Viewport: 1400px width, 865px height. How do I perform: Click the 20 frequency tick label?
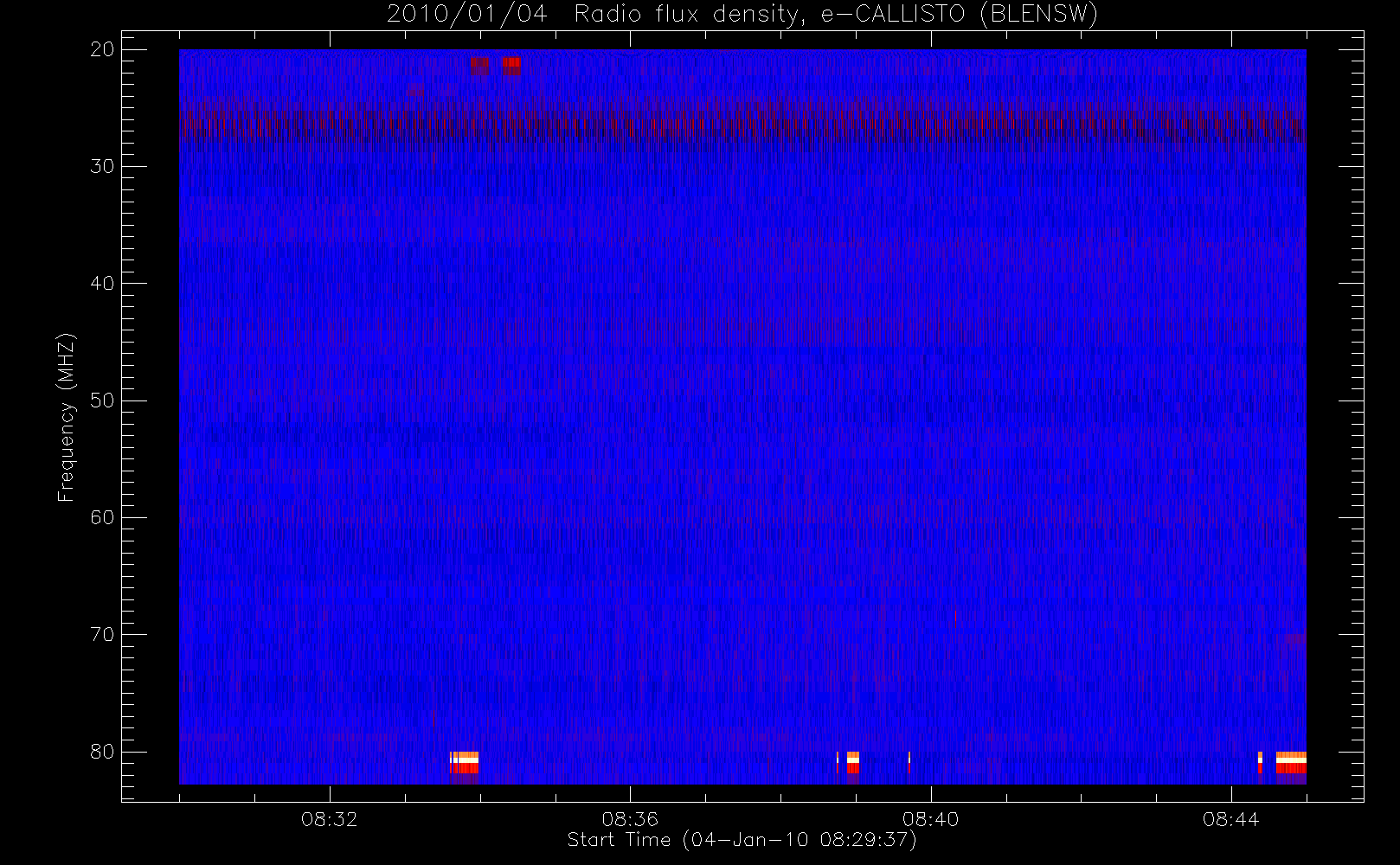click(x=102, y=49)
